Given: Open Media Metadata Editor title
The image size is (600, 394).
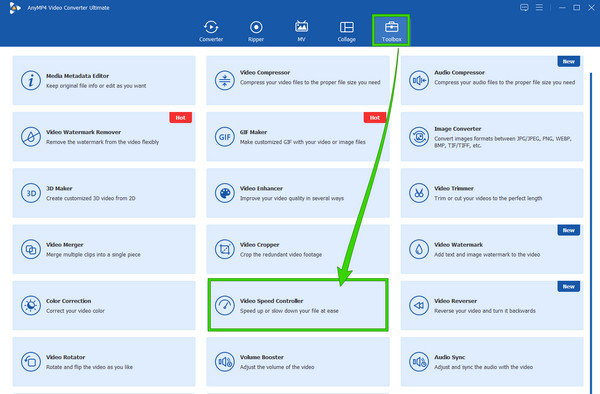Looking at the screenshot, I should pyautogui.click(x=77, y=76).
